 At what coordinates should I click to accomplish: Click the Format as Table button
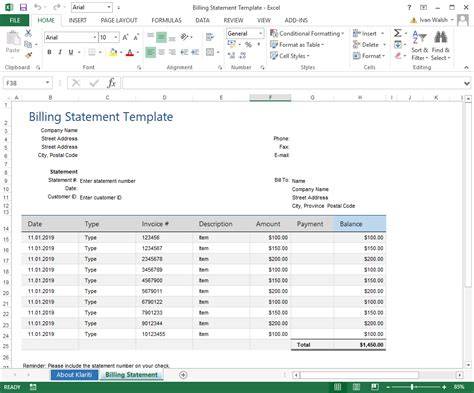tap(297, 45)
